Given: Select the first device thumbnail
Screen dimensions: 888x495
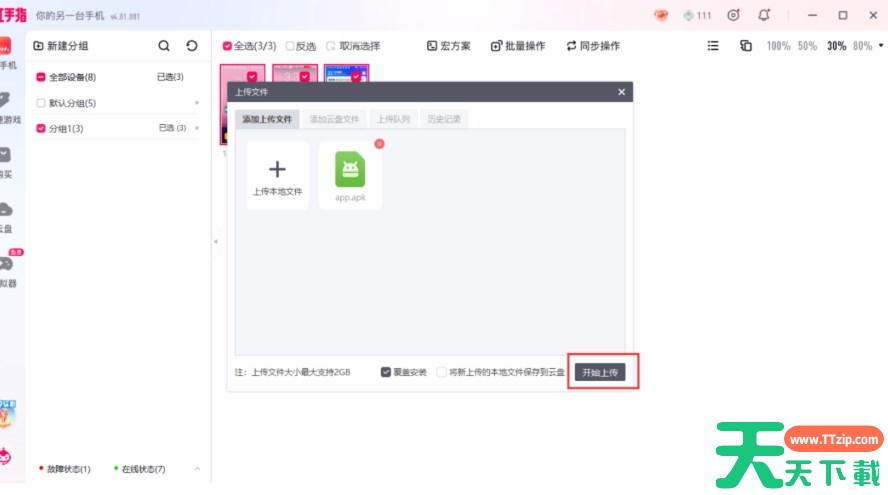Looking at the screenshot, I should coord(242,74).
